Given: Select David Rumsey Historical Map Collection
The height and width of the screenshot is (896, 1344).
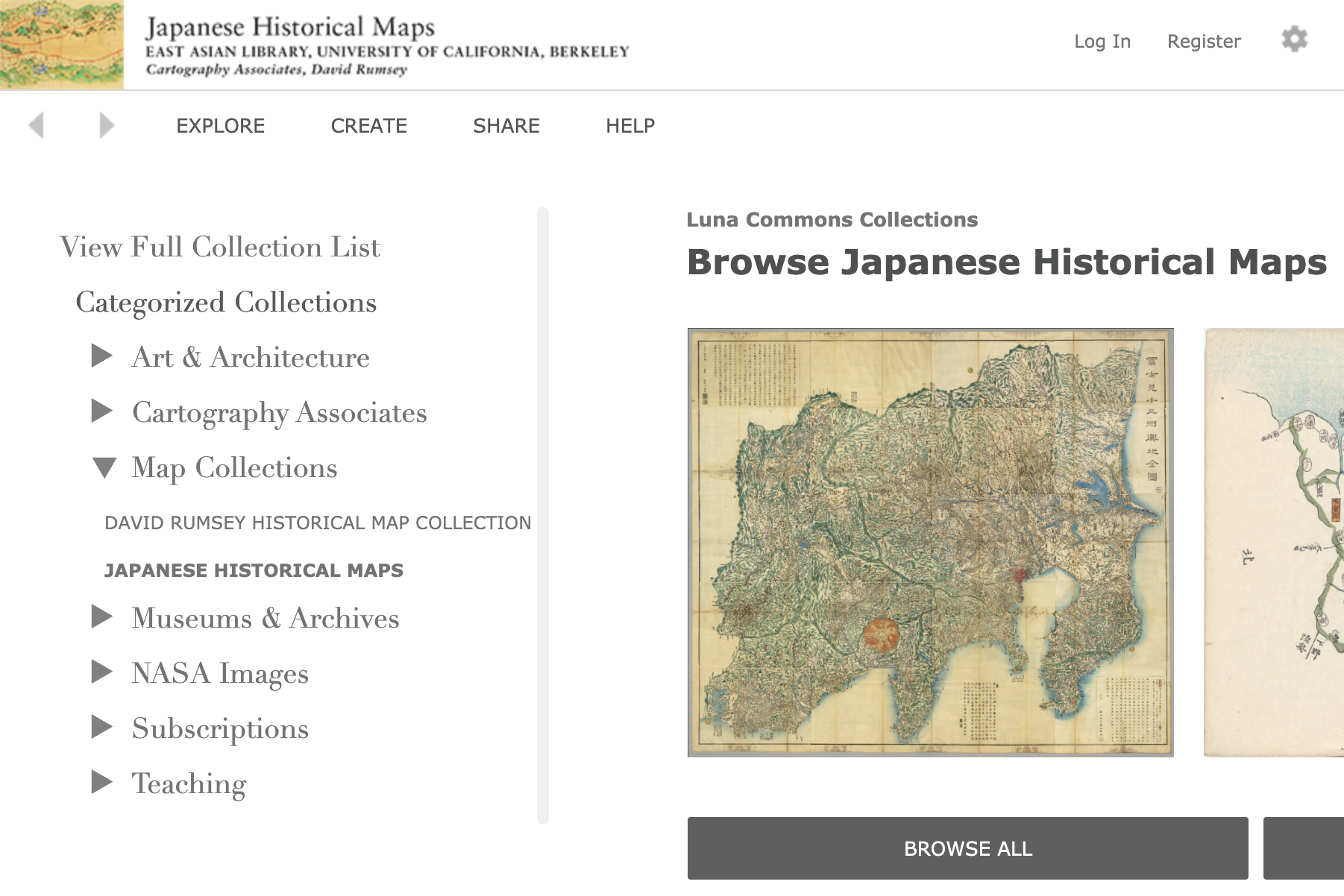Looking at the screenshot, I should pyautogui.click(x=318, y=523).
